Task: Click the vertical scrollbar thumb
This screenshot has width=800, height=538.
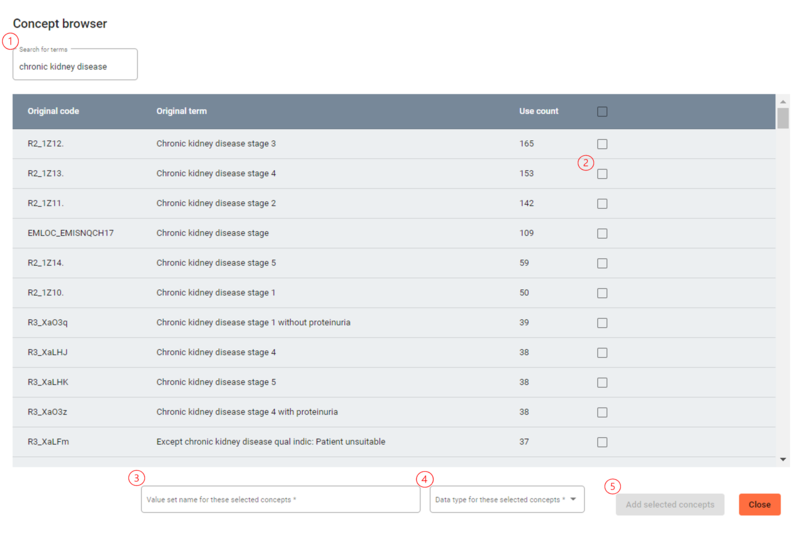Action: coord(783,118)
